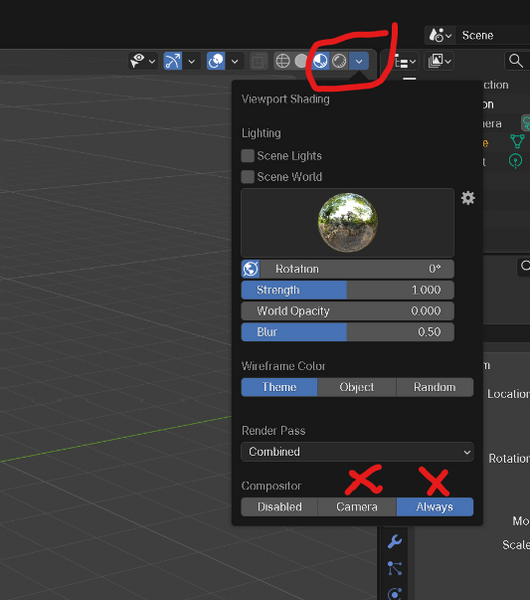The height and width of the screenshot is (600, 530).
Task: Switch to Rendered viewport shading
Action: coord(339,61)
